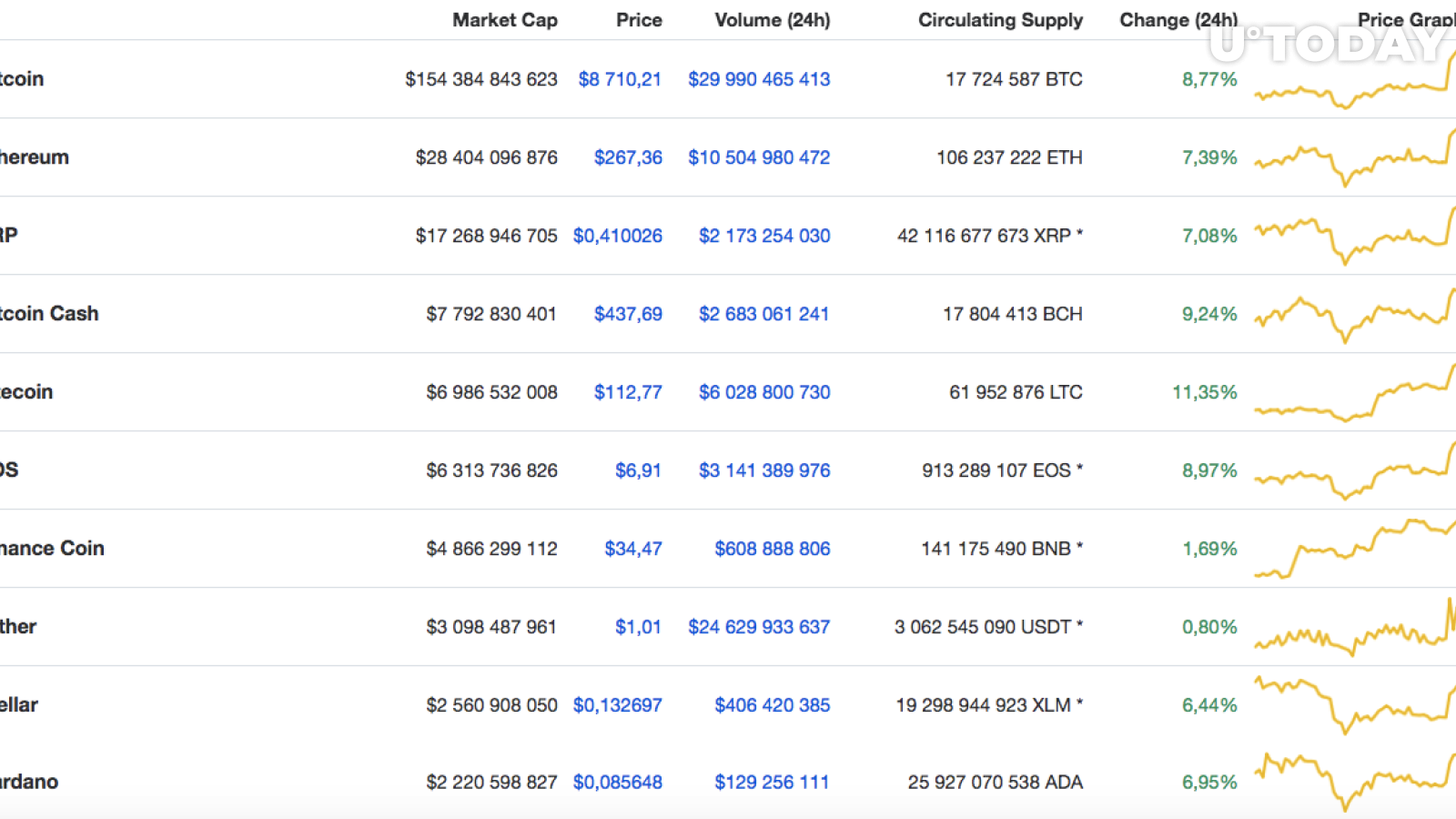Open Litecoin price link $112,77

(628, 392)
